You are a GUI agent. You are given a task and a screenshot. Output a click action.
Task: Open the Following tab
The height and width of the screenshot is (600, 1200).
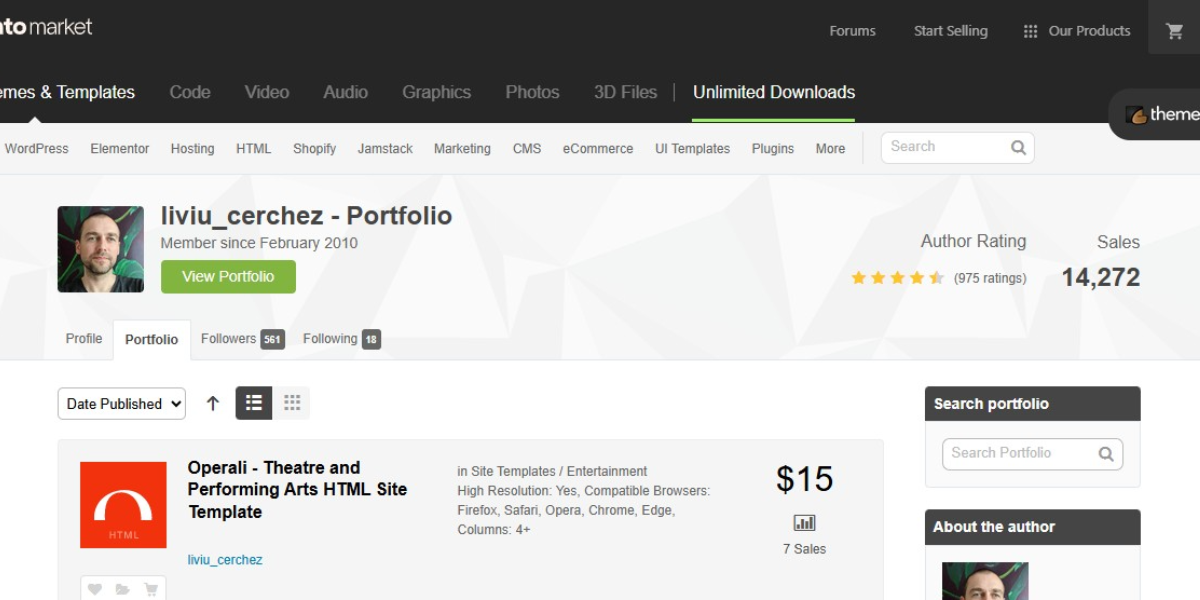(342, 339)
